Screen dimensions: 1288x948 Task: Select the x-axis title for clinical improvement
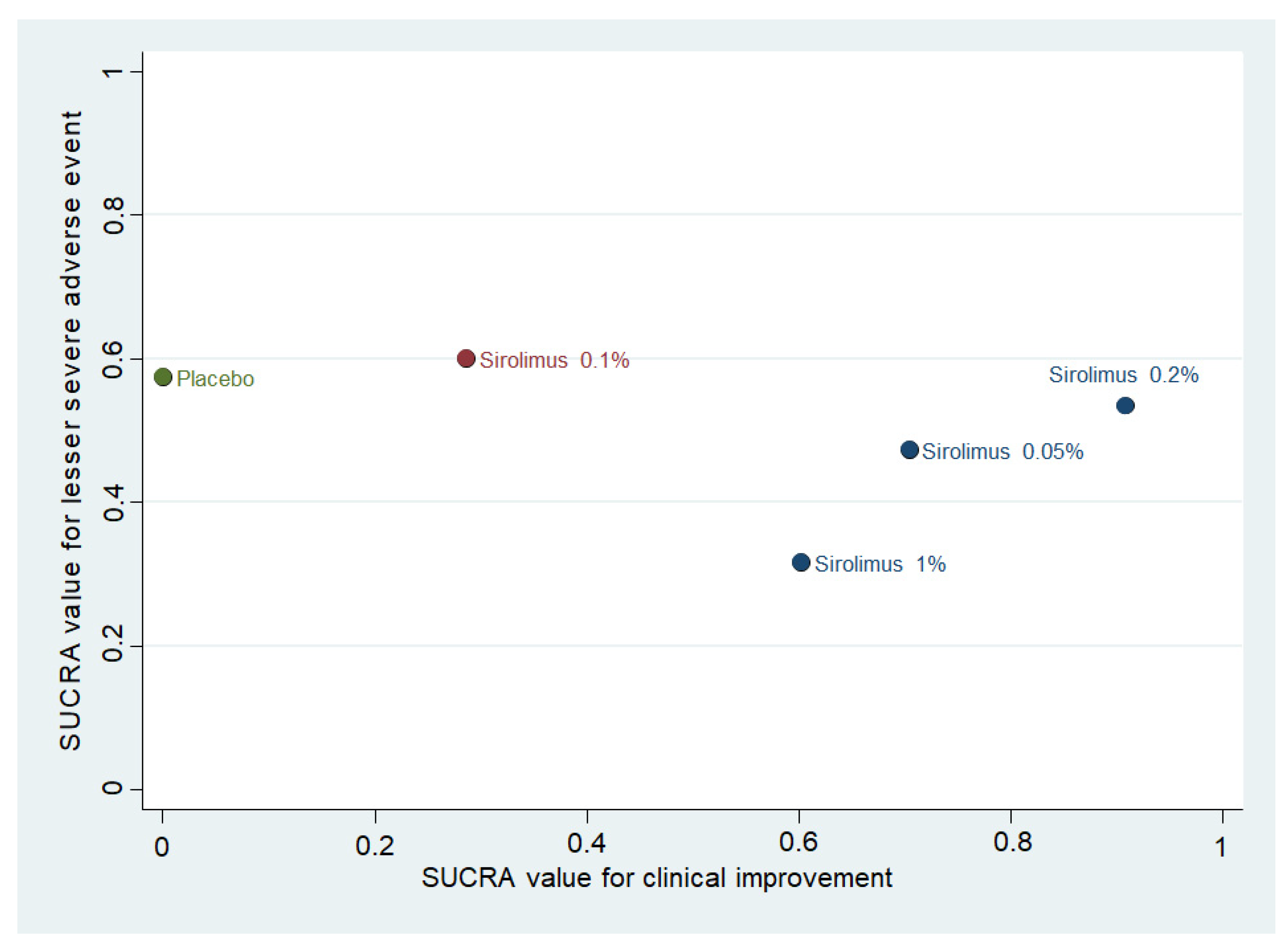[x=656, y=878]
